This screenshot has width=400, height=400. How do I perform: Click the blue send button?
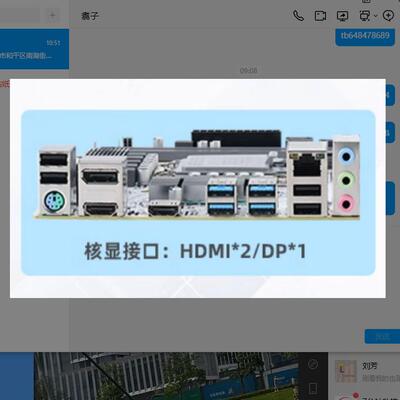point(382,337)
